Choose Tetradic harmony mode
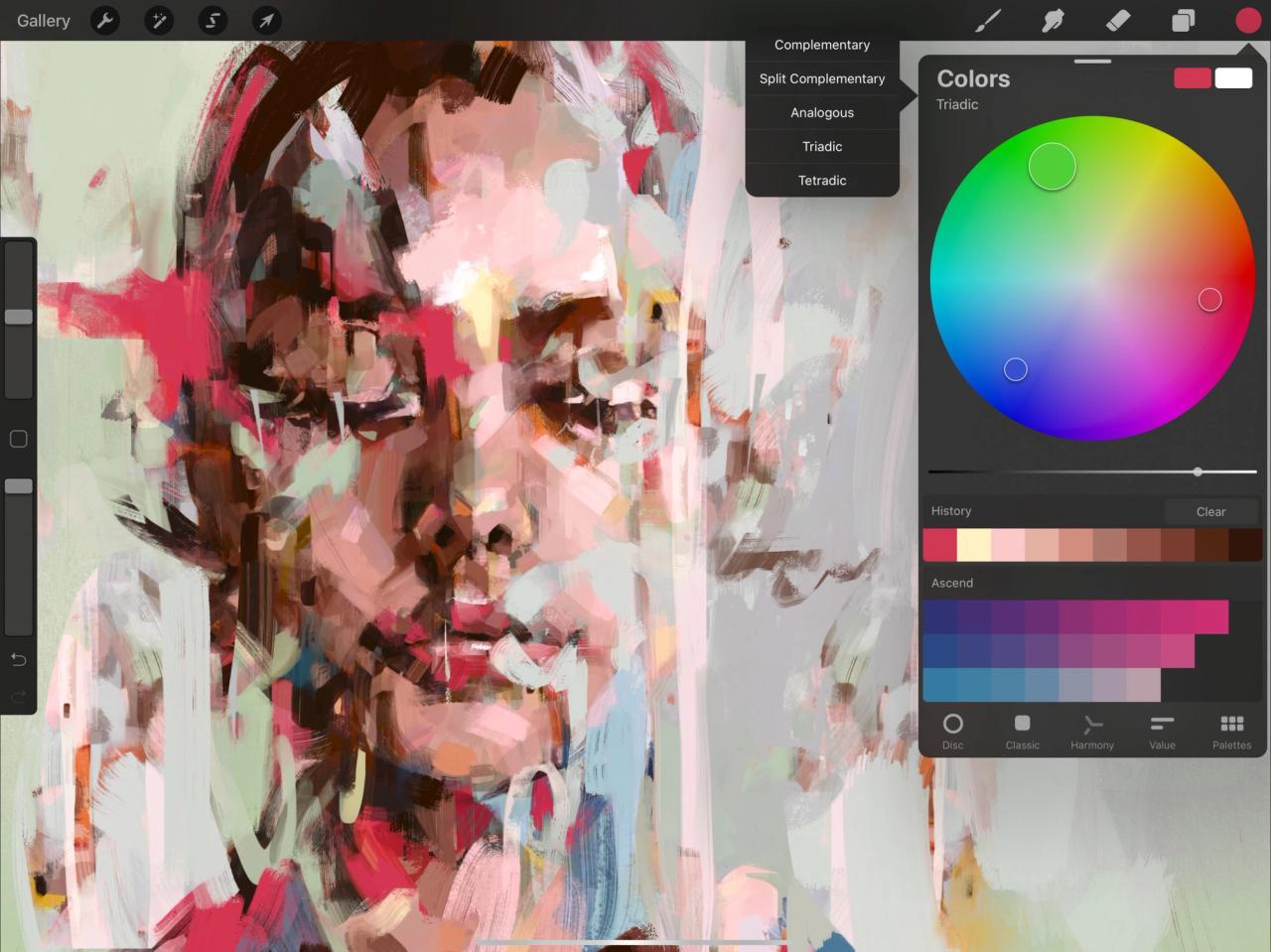1271x952 pixels. click(x=822, y=180)
